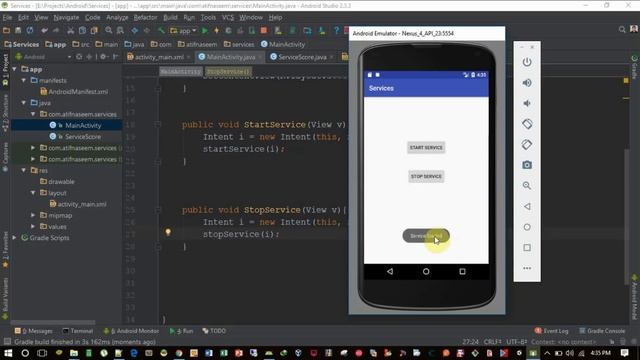Viewport: 640px width, 360px height.
Task: Expand the Gradle Scripts node
Action: coord(15,238)
